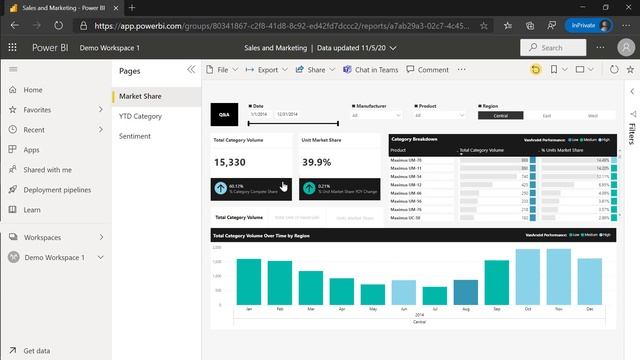Select the West region slicer button
This screenshot has height=360, width=640.
593,116
